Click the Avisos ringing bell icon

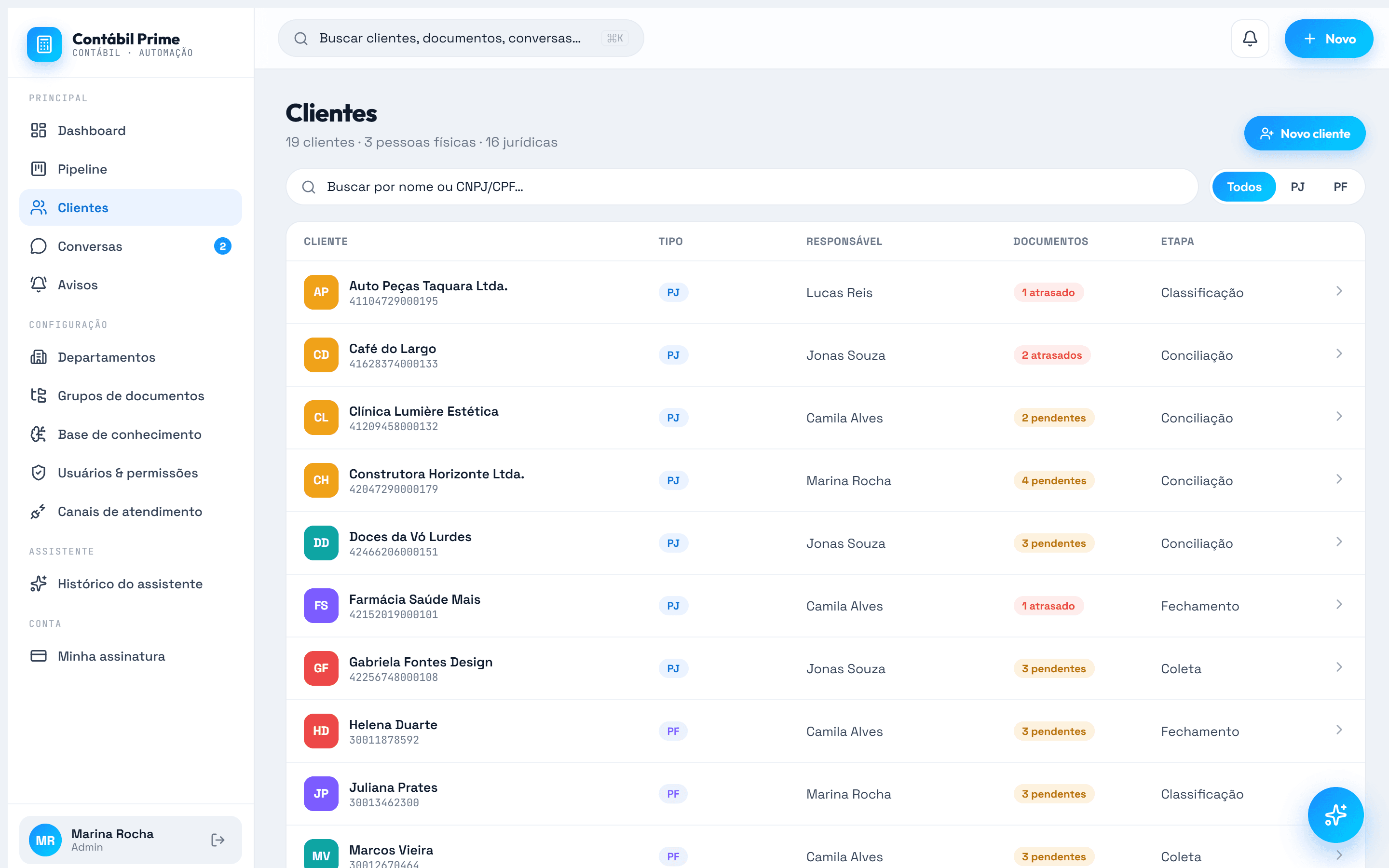pos(39,285)
